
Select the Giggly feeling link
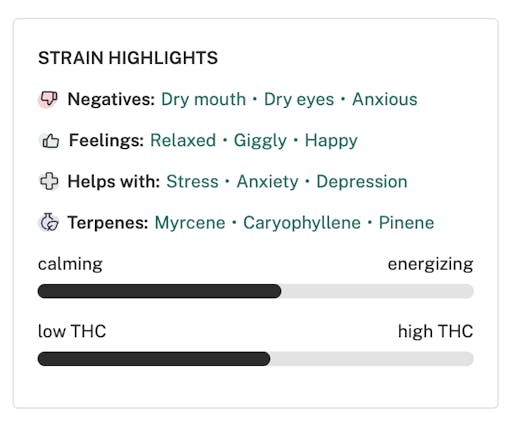coord(260,141)
